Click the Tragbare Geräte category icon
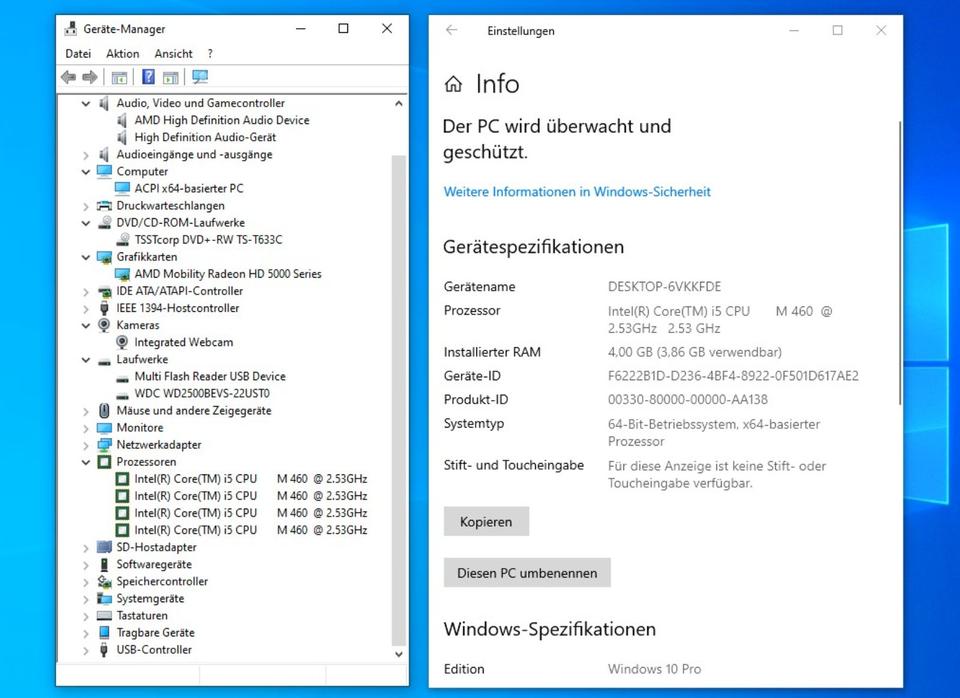This screenshot has width=960, height=698. coord(105,632)
